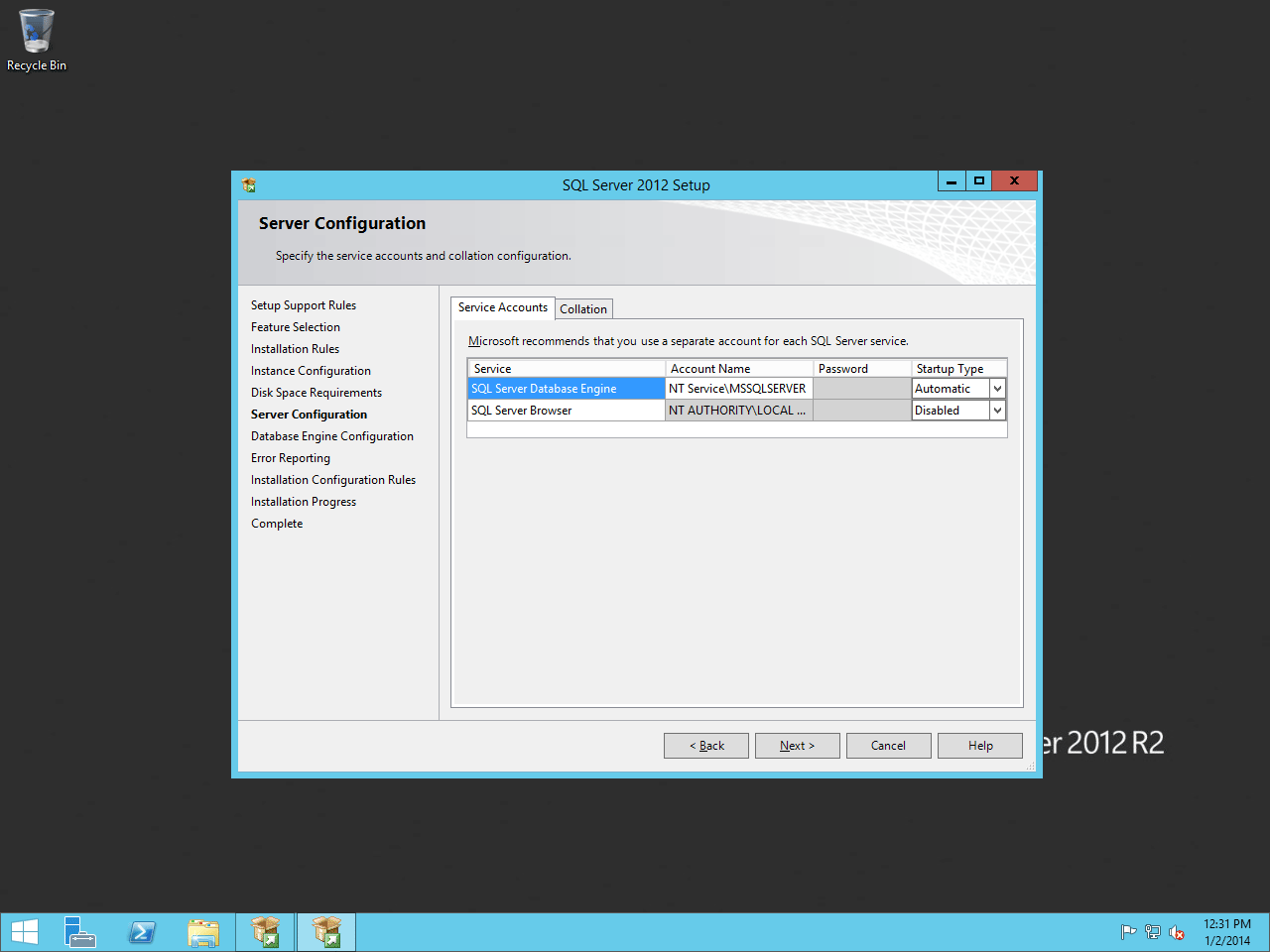Image resolution: width=1270 pixels, height=952 pixels.
Task: Close the SQL Server 2012 Setup window
Action: click(x=1014, y=180)
